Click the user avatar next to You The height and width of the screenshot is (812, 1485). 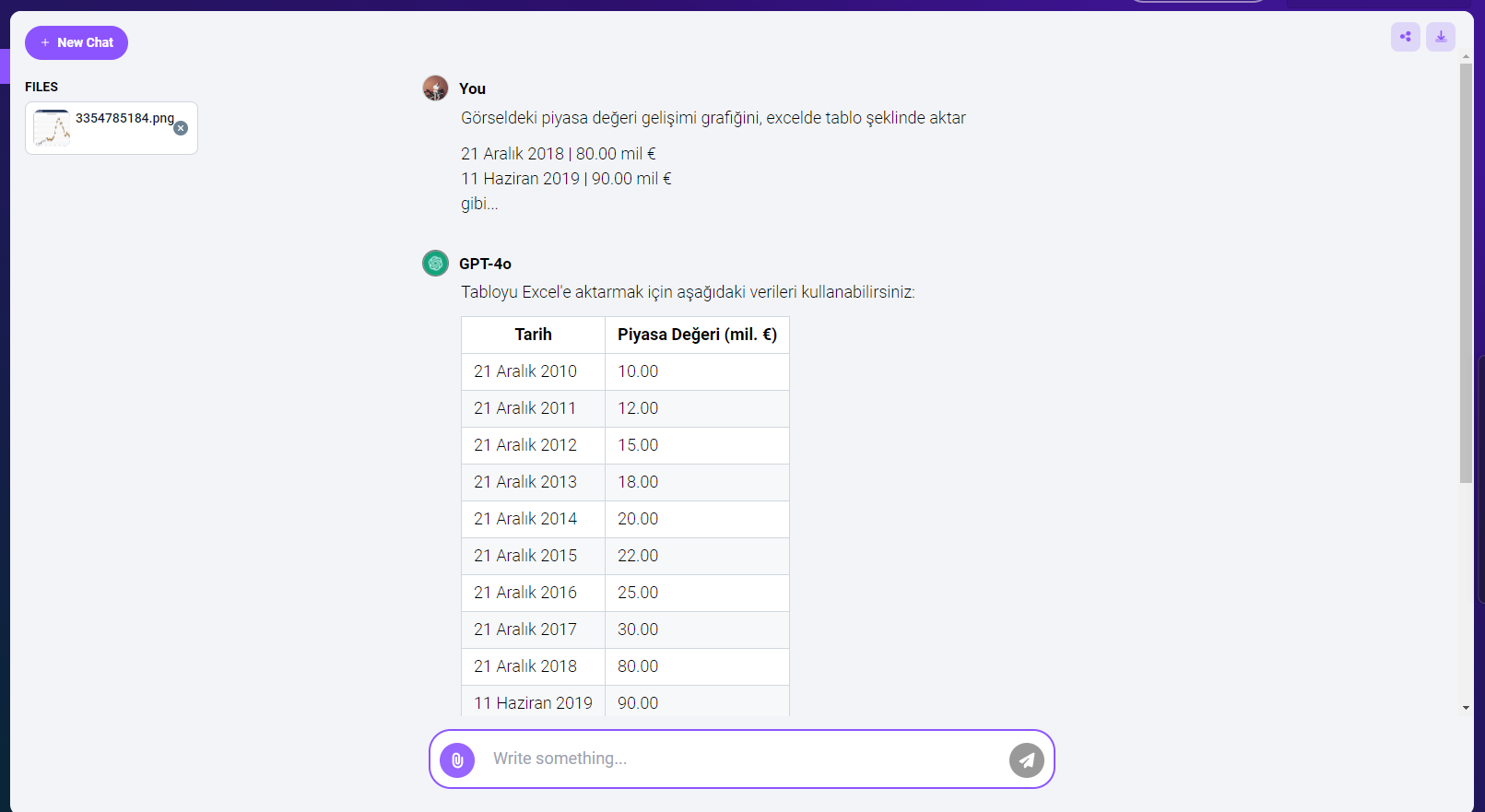coord(435,88)
